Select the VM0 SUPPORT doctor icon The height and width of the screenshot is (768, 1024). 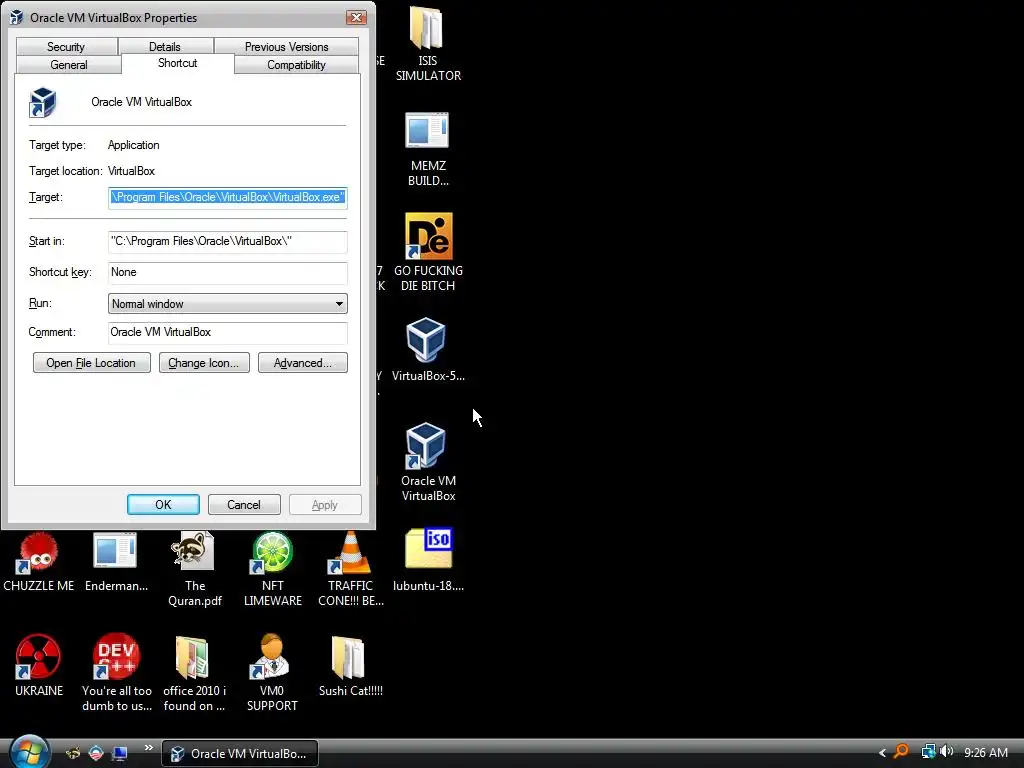(270, 656)
